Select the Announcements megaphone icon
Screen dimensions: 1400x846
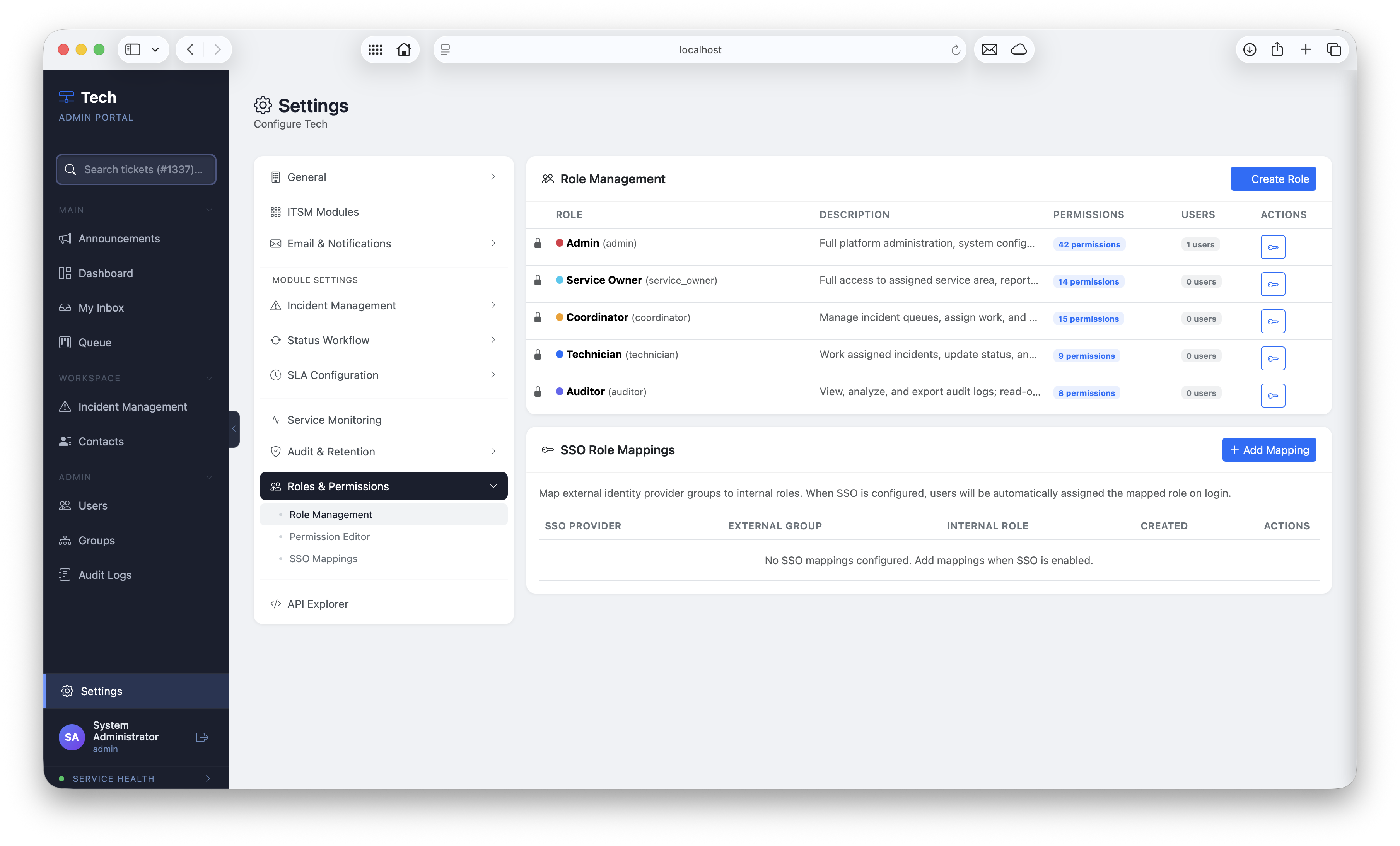click(x=65, y=238)
